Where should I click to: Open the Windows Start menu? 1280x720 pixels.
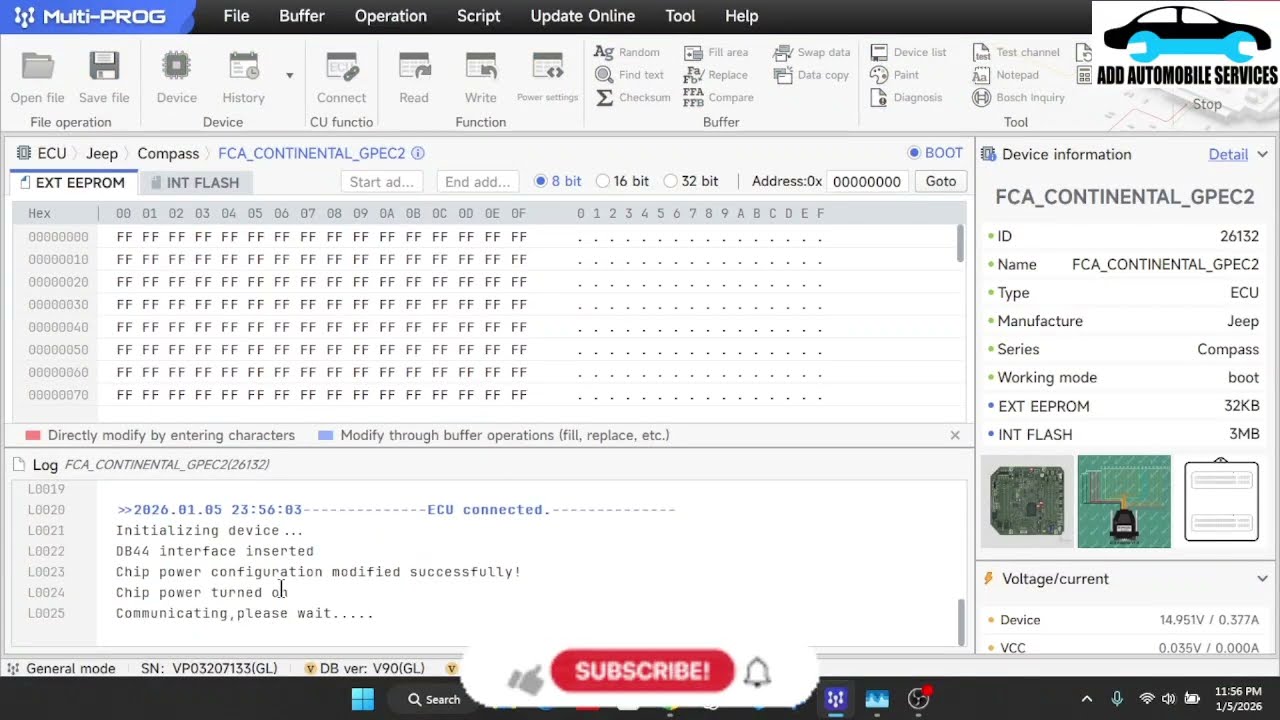point(363,699)
